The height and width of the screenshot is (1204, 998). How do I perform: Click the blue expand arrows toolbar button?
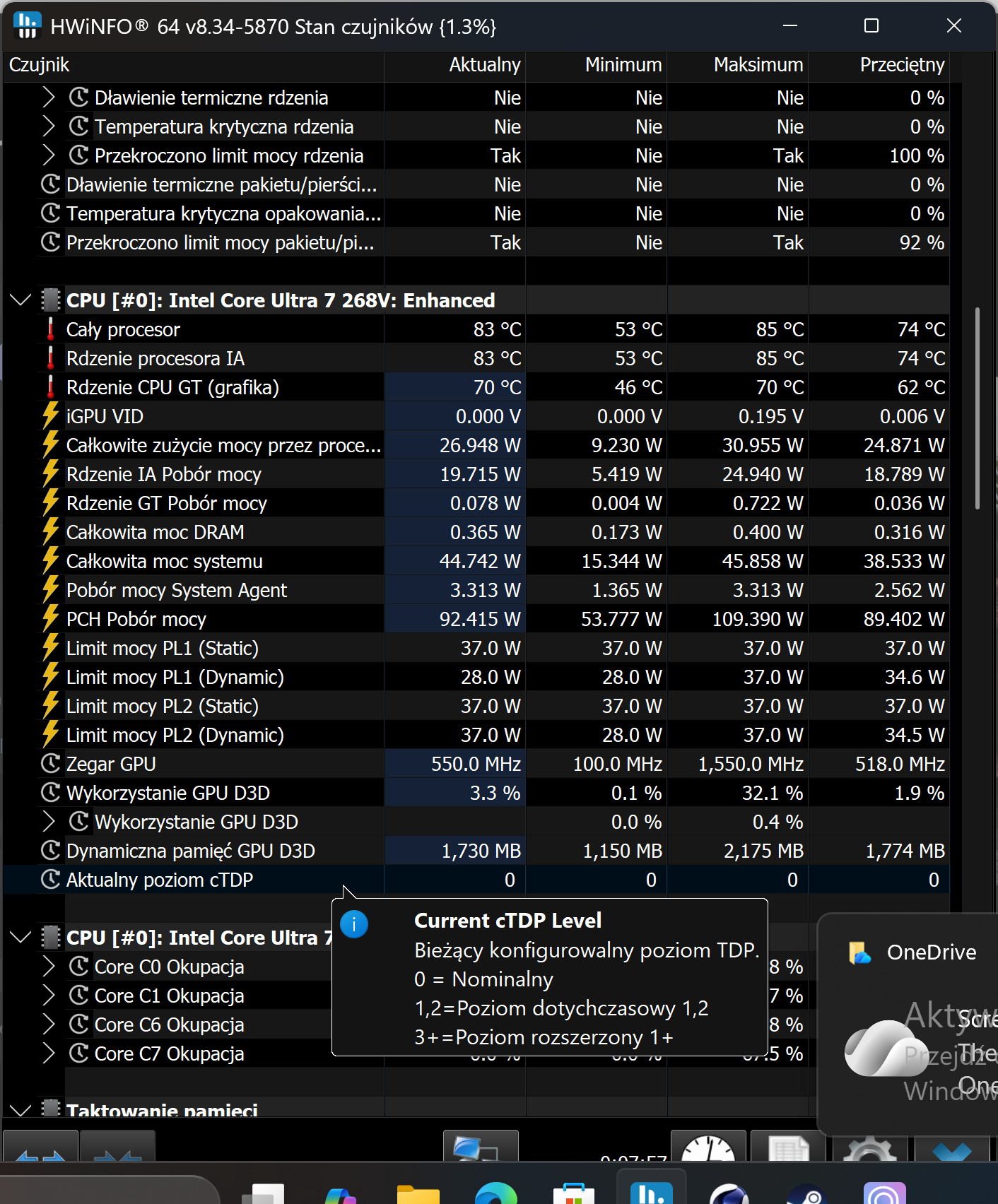40,1147
